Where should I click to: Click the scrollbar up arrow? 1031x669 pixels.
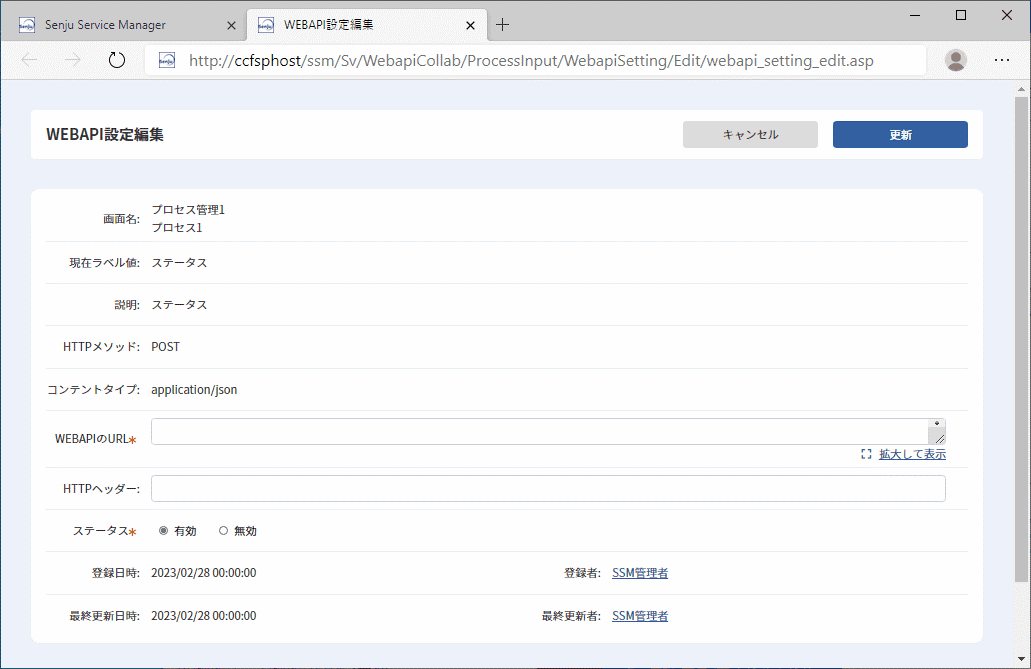coord(1020,89)
